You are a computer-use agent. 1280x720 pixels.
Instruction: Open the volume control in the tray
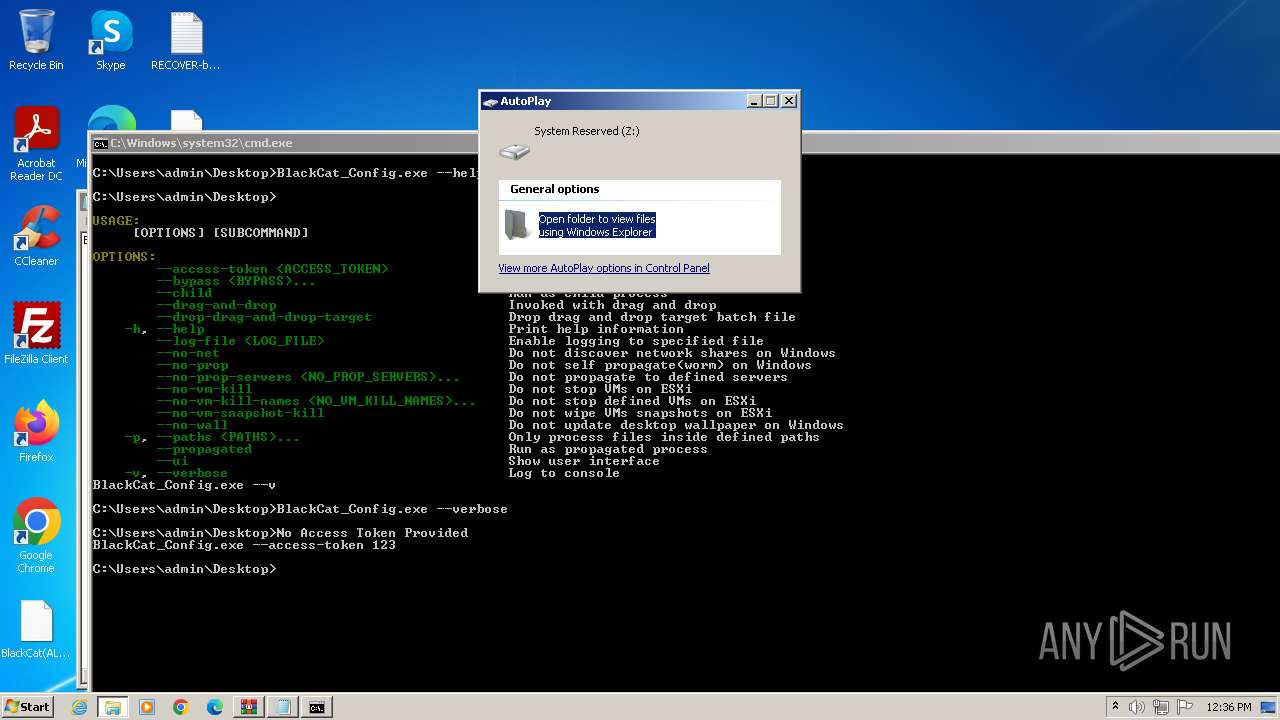(x=1137, y=707)
